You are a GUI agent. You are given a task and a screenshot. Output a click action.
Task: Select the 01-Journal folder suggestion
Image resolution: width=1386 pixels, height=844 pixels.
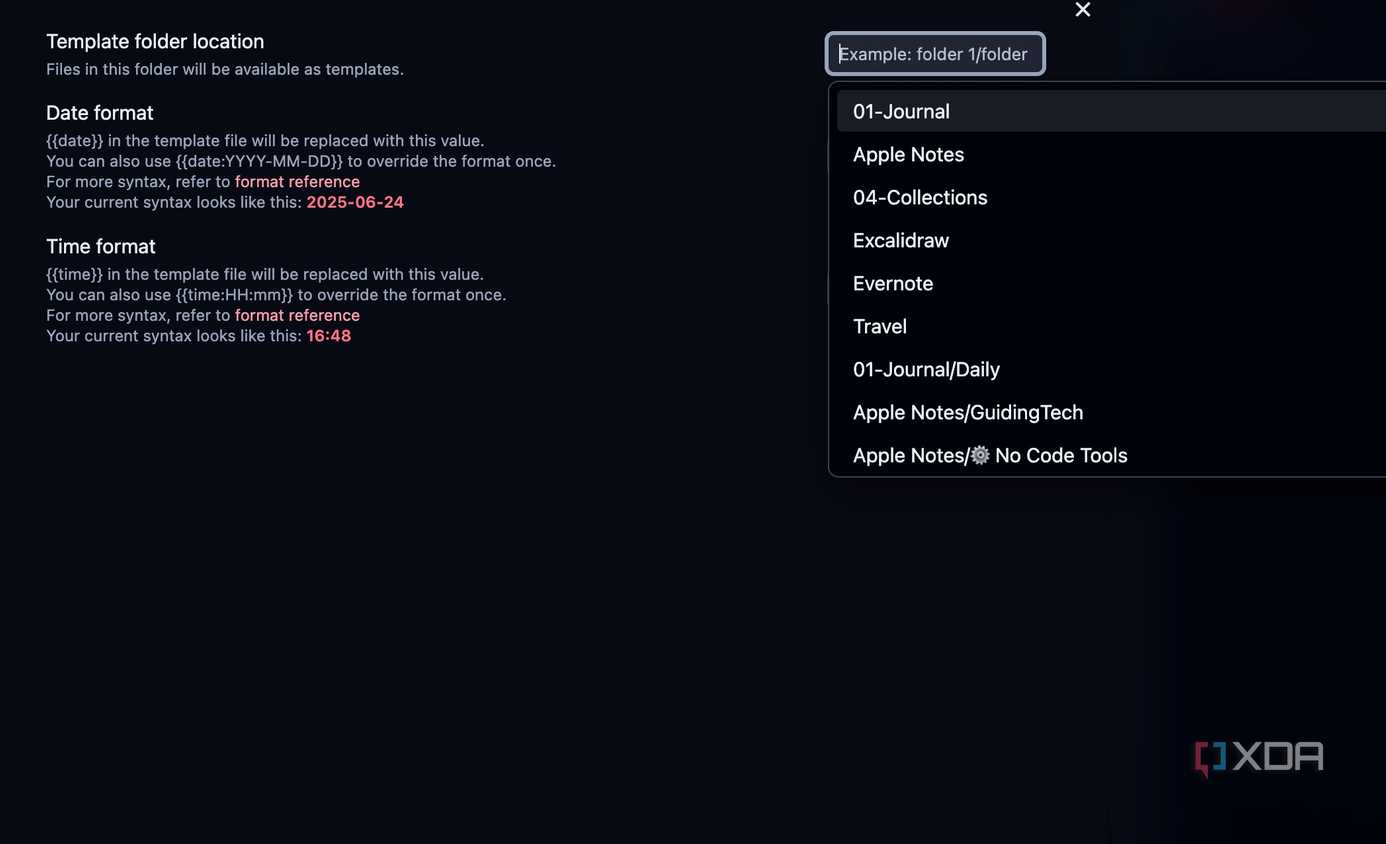[1111, 111]
